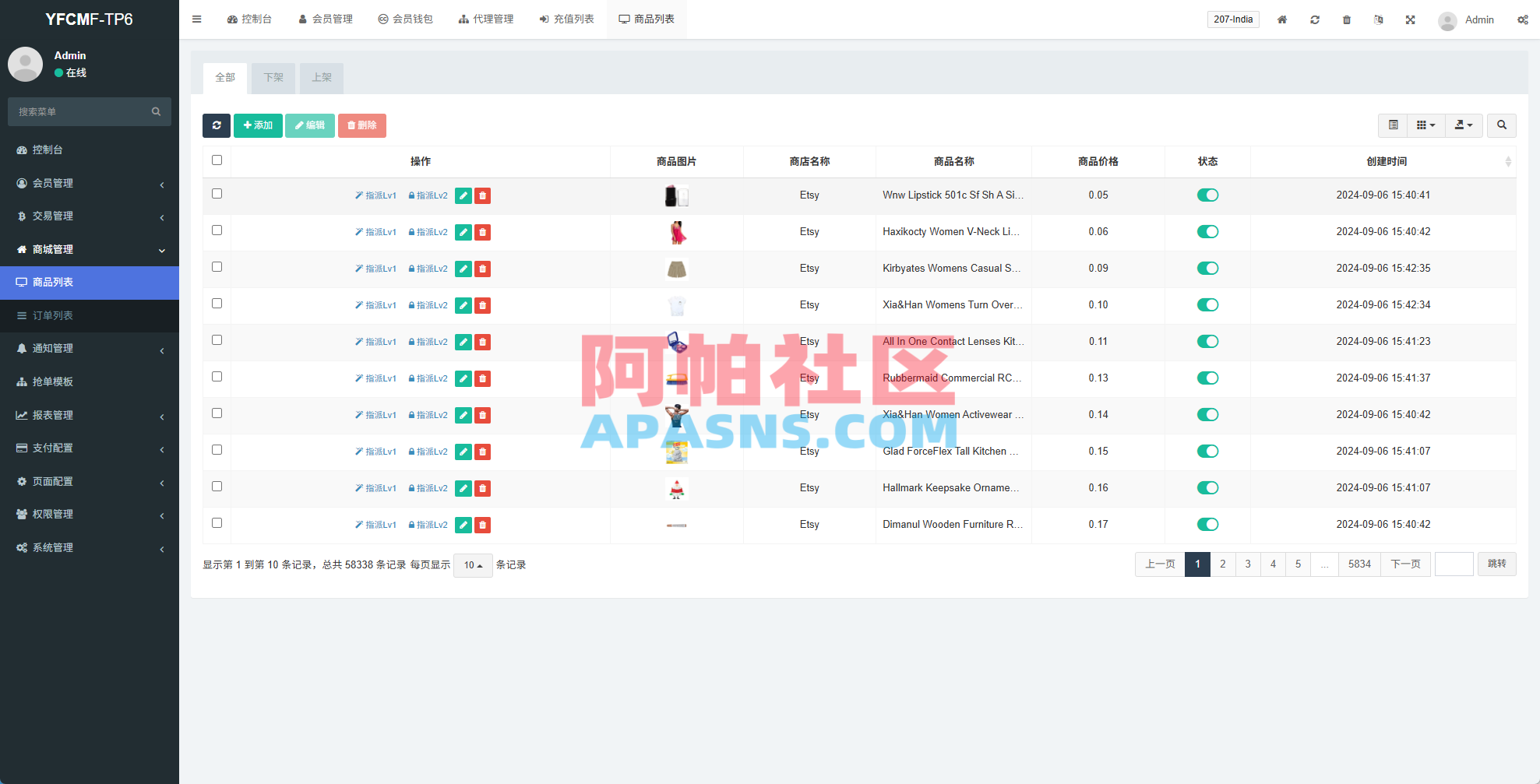1540x784 pixels.
Task: Click the table refresh button icon
Action: pos(217,125)
